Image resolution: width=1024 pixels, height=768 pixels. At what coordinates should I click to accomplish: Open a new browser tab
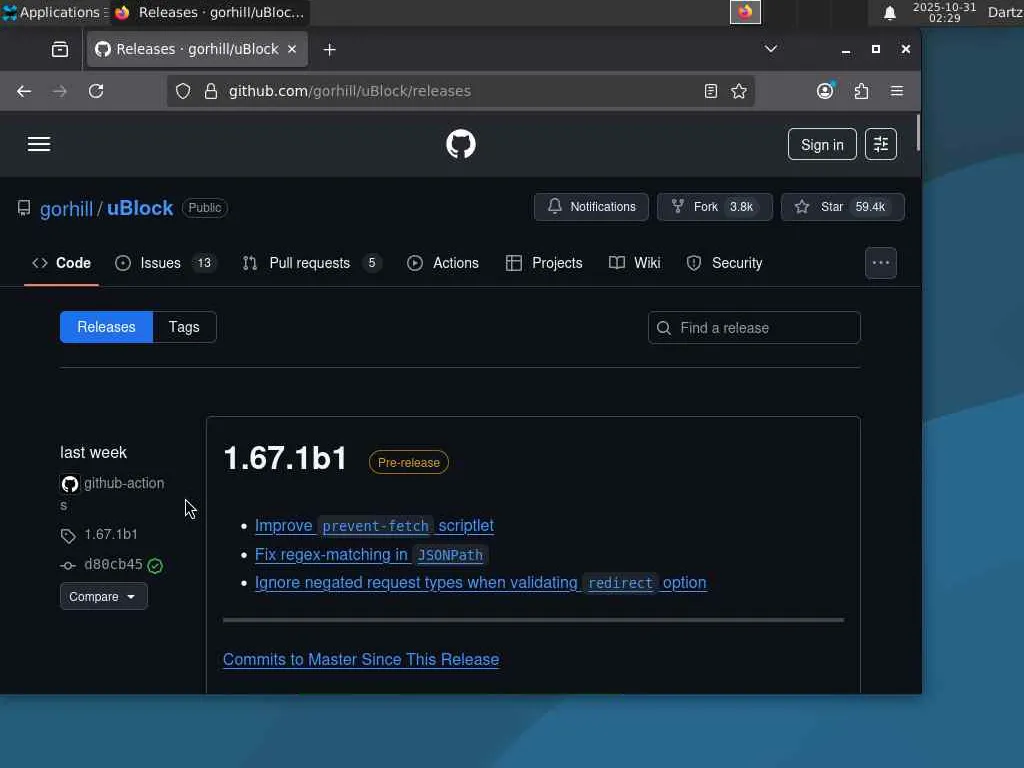(x=330, y=50)
